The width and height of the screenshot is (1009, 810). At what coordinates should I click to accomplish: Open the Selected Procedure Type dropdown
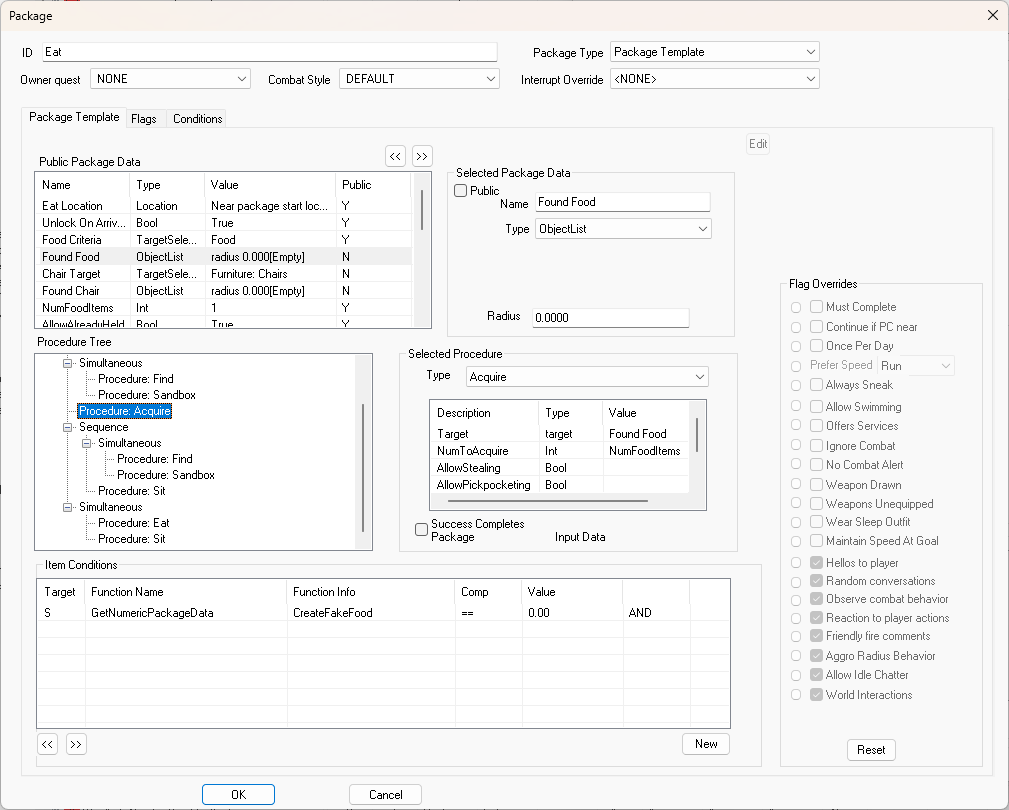click(x=587, y=377)
